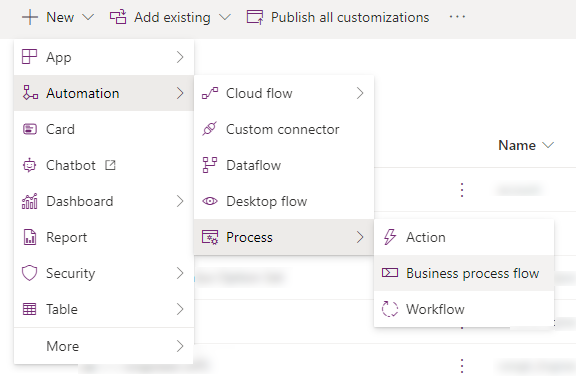
Task: Click the Automation flow icon
Action: (30, 93)
